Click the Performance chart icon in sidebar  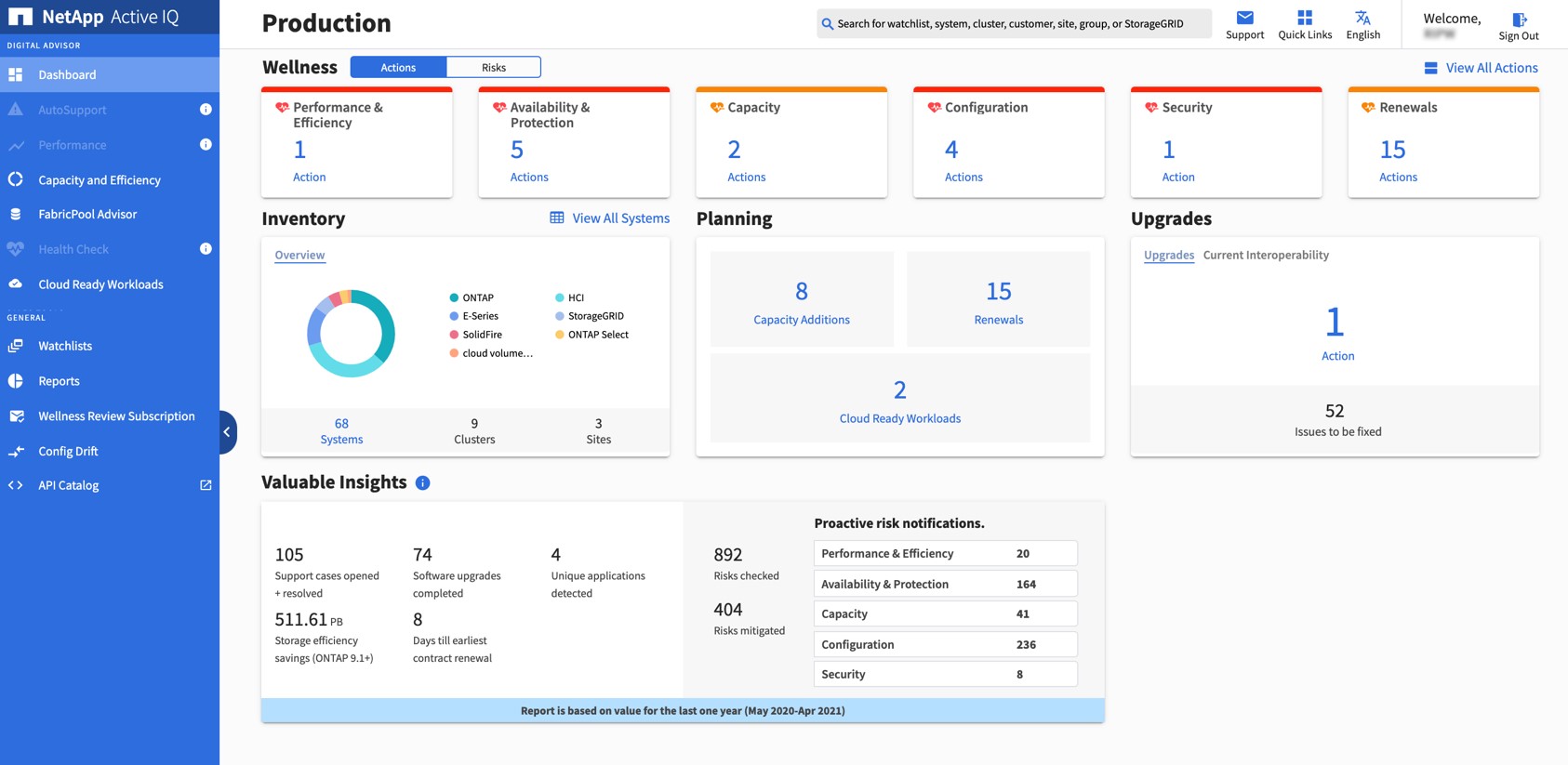pyautogui.click(x=16, y=145)
